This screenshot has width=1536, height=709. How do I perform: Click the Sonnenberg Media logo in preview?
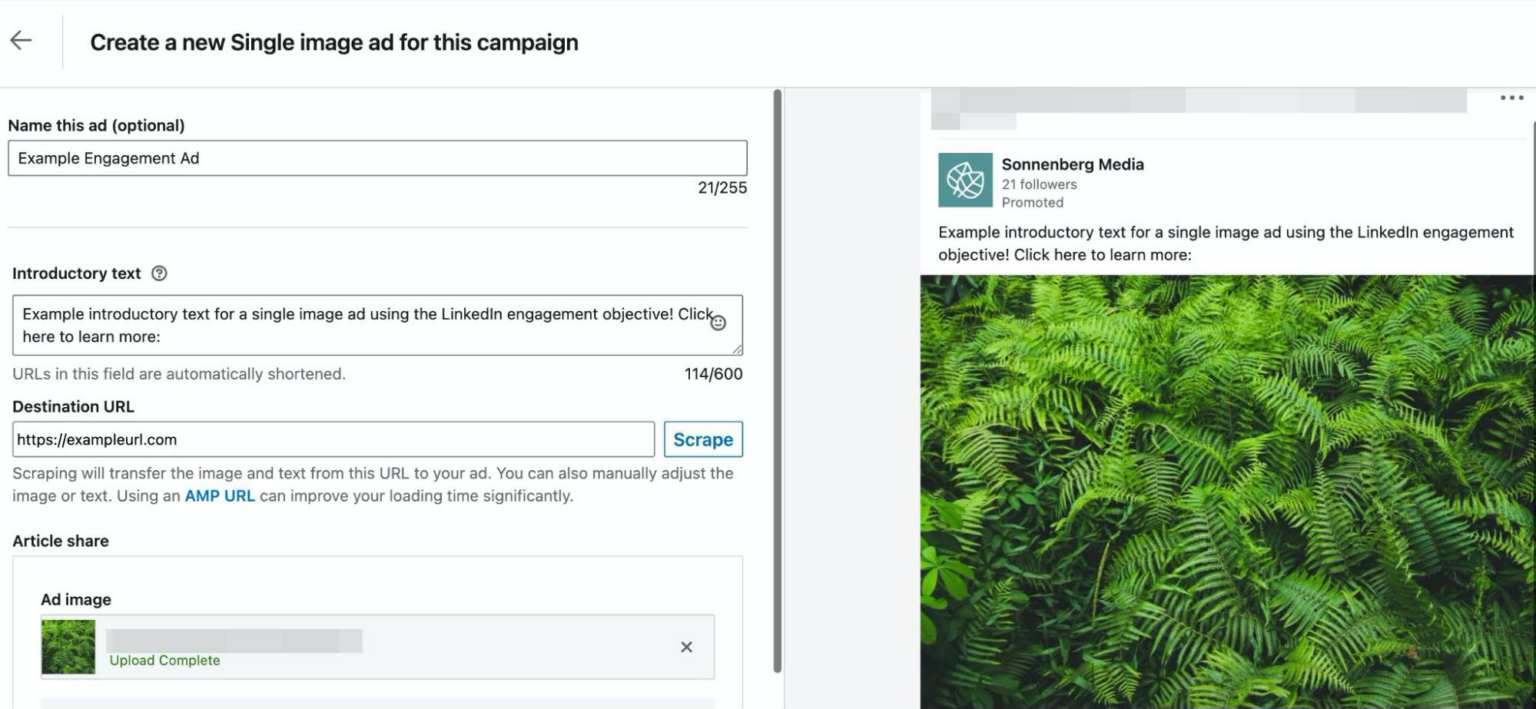coord(964,180)
